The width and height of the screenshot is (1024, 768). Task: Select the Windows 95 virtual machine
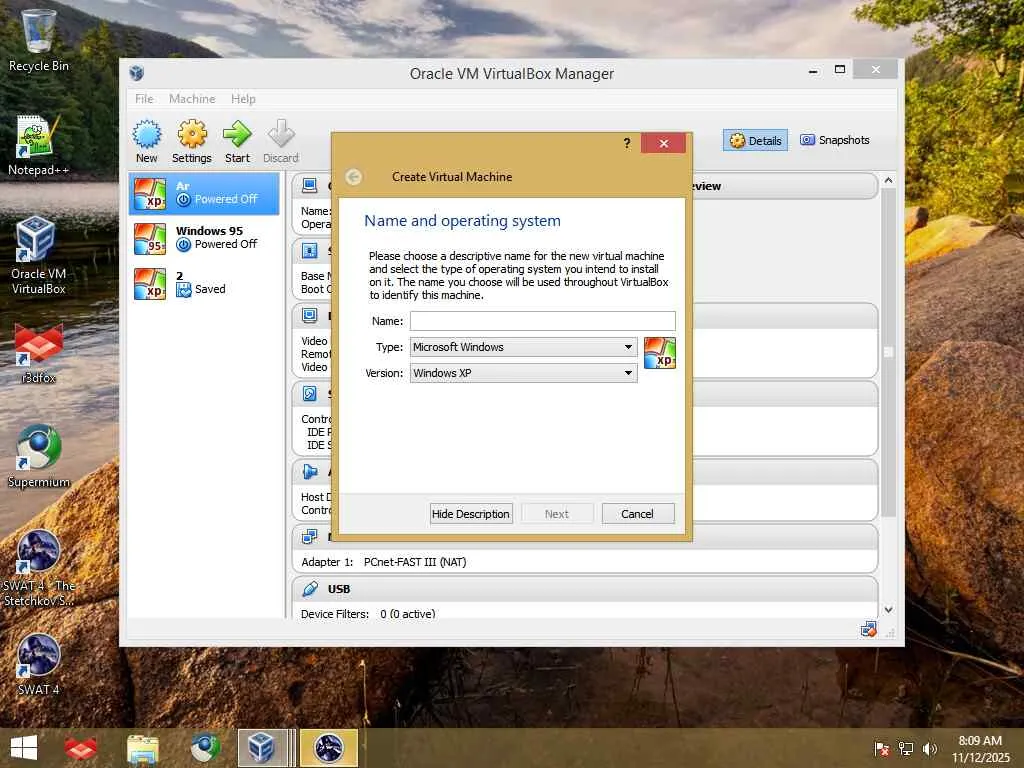click(204, 238)
